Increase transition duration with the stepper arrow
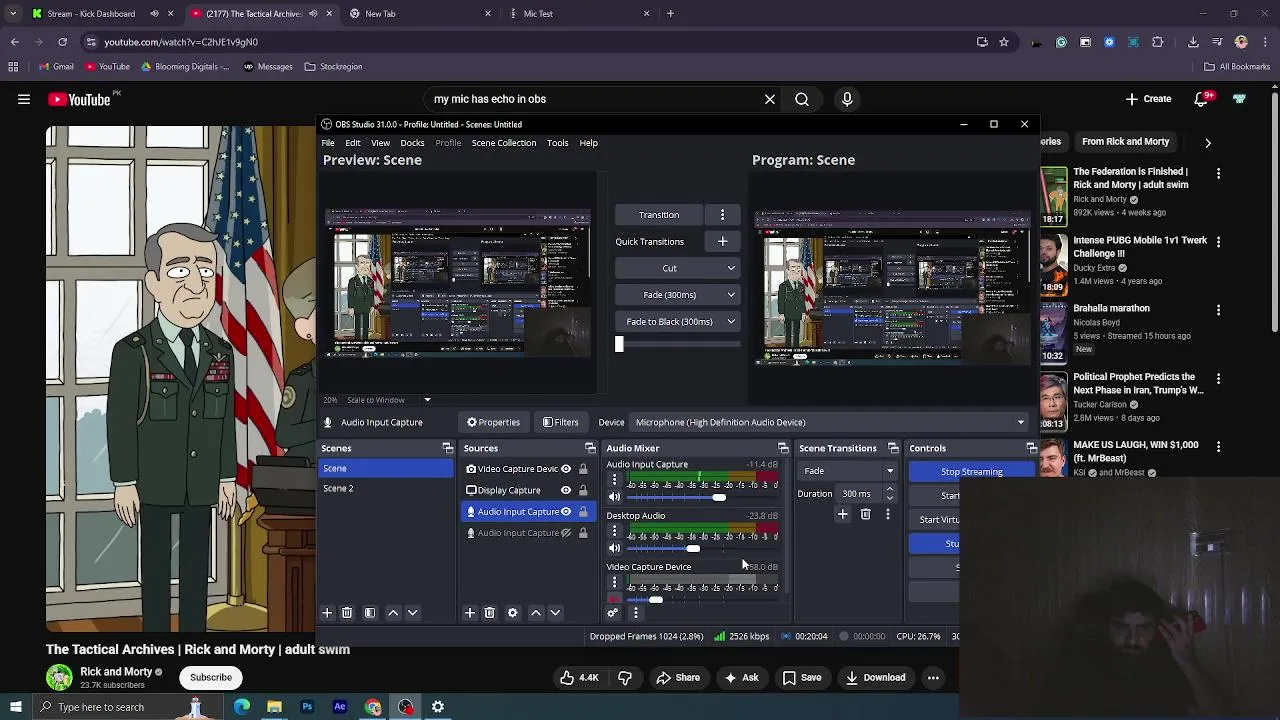 pyautogui.click(x=890, y=490)
